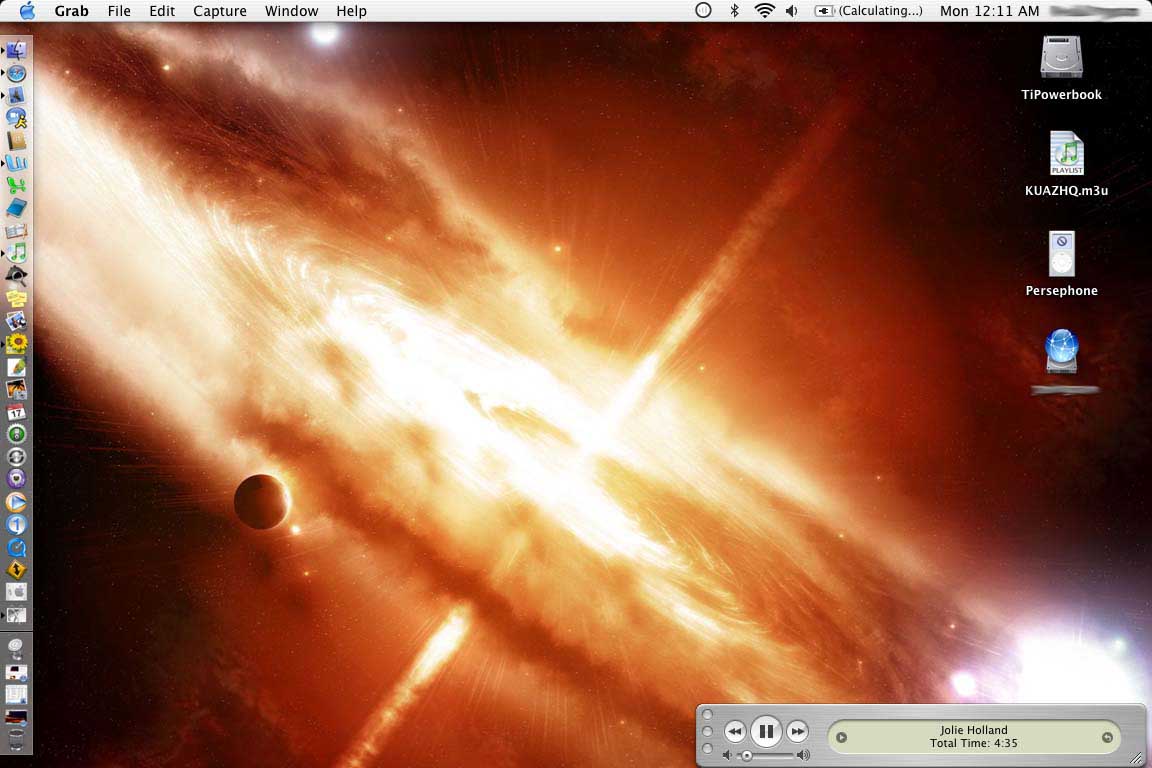Pause playback in iTunes mini player
Screen dimensions: 1152x768
766,731
